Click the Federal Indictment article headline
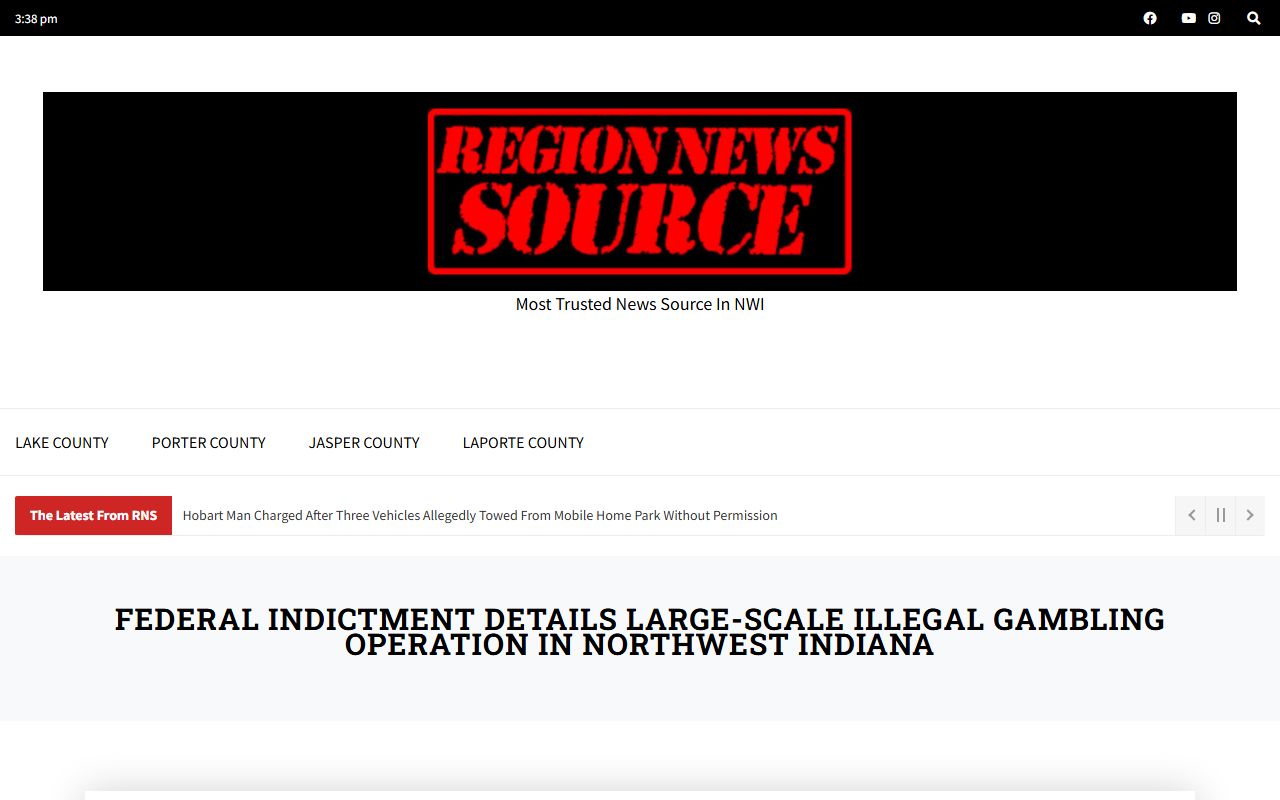Viewport: 1280px width, 800px height. [640, 631]
